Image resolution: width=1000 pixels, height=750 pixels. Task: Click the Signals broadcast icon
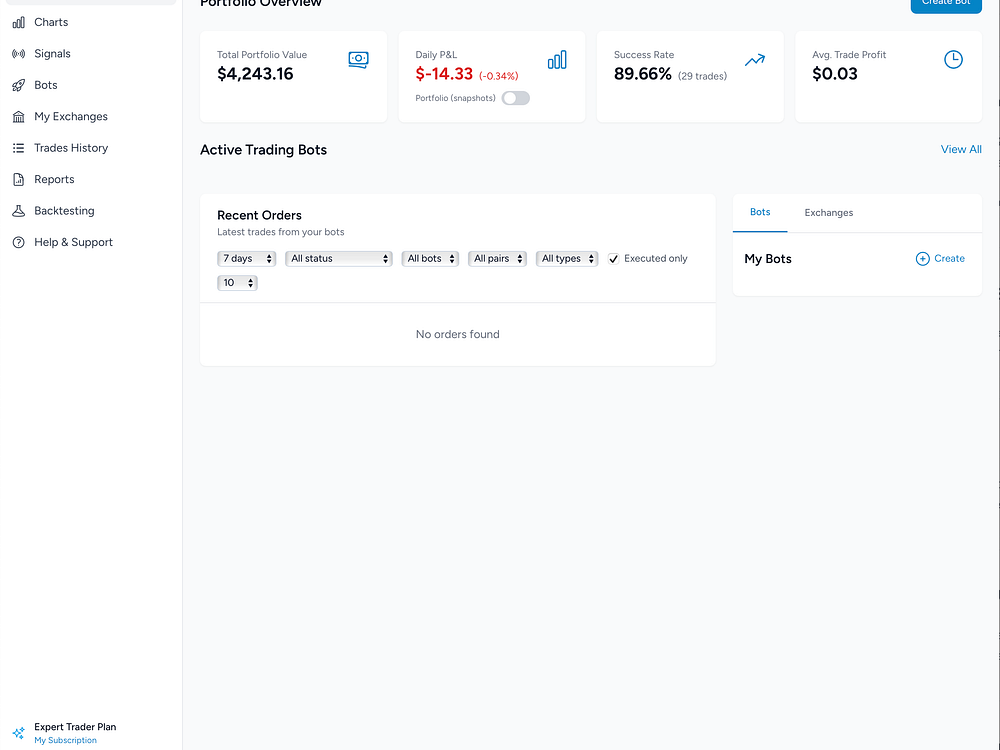click(18, 54)
